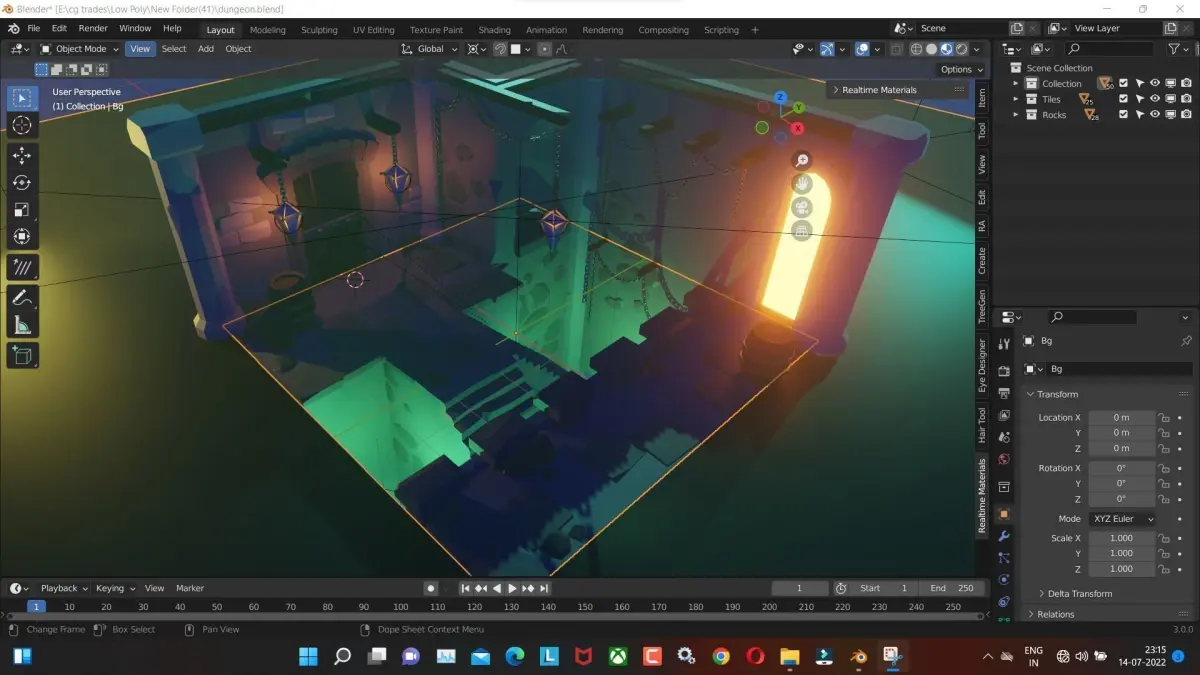Switch to the Shading workspace tab
Image resolution: width=1200 pixels, height=675 pixels.
click(494, 30)
